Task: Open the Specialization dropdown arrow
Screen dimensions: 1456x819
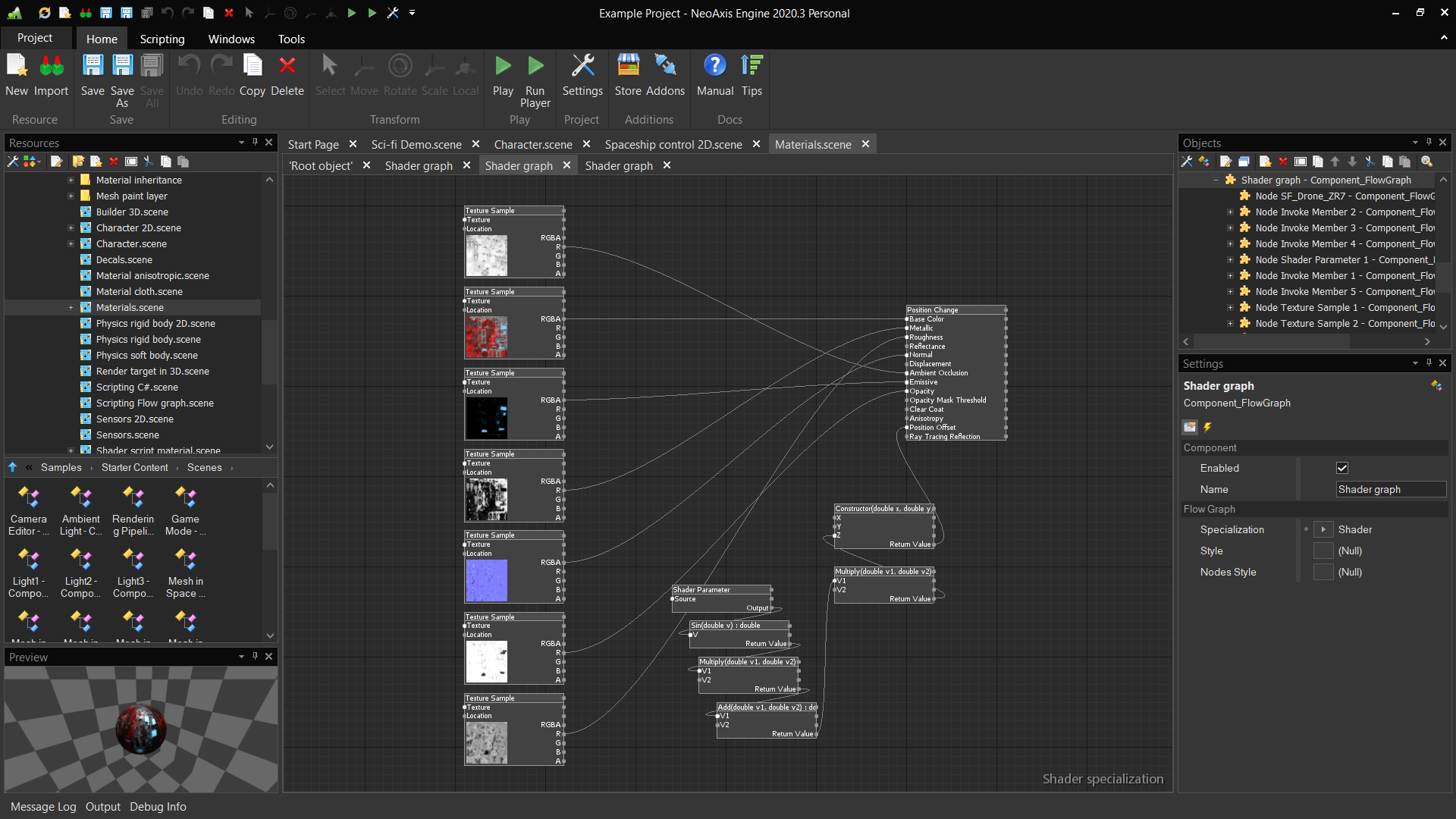Action: [1323, 530]
